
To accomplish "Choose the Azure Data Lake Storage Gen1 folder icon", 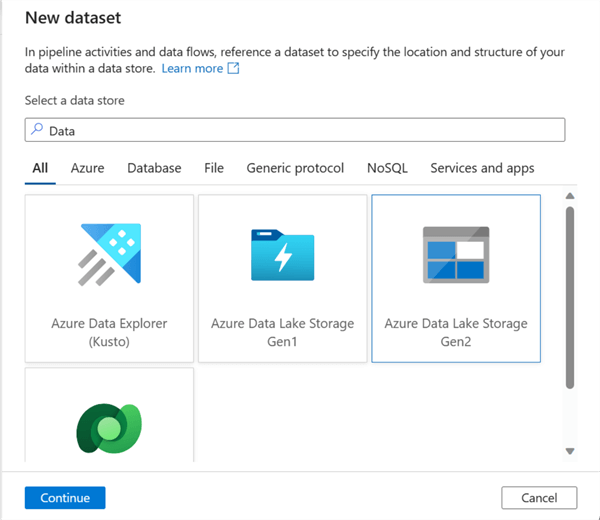I will click(282, 255).
